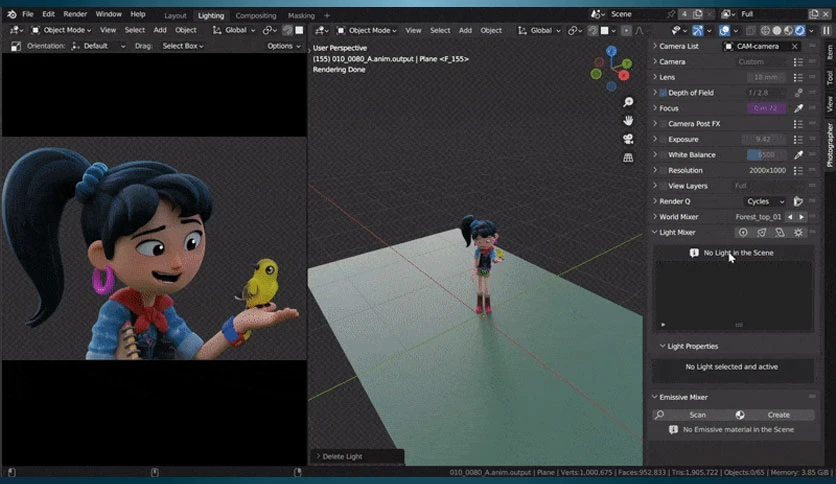836x484 pixels.
Task: Open the Render Q Cycles engine dropdown
Action: point(765,201)
